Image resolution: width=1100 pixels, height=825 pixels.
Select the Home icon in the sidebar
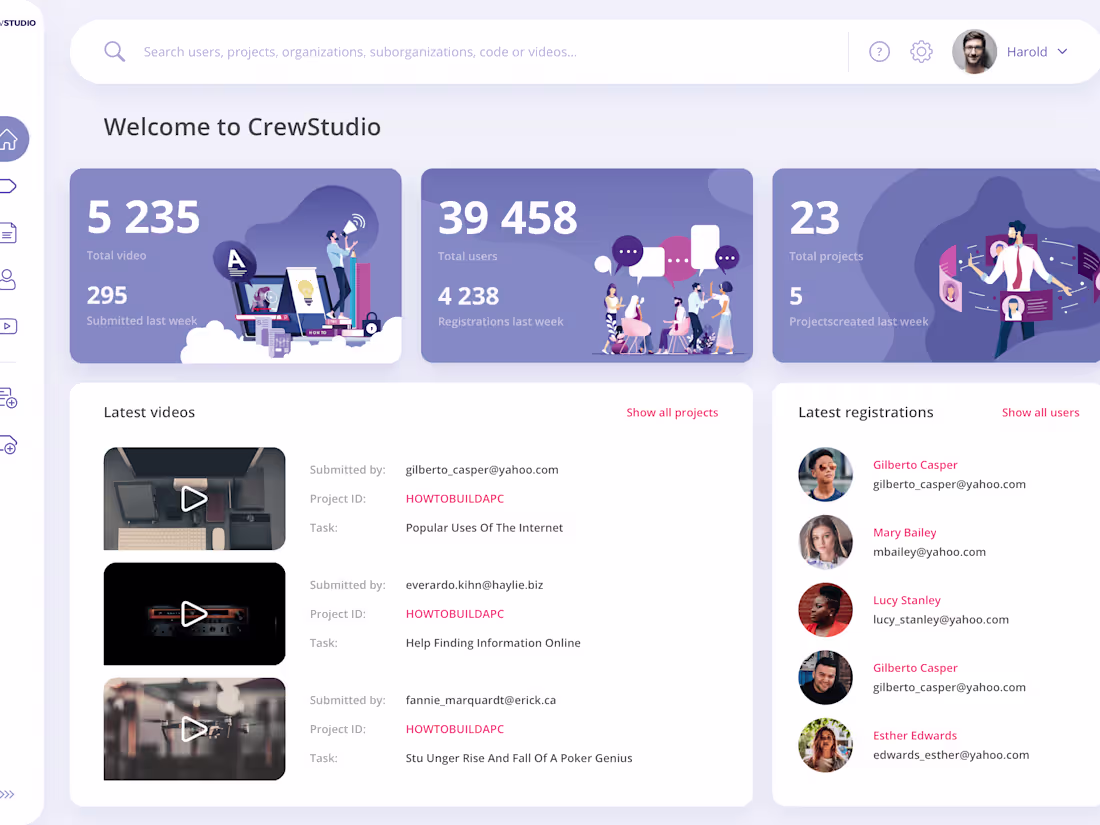(x=9, y=139)
